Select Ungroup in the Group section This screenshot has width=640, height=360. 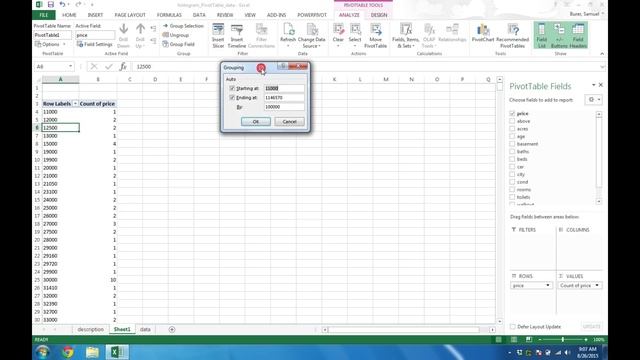click(176, 35)
